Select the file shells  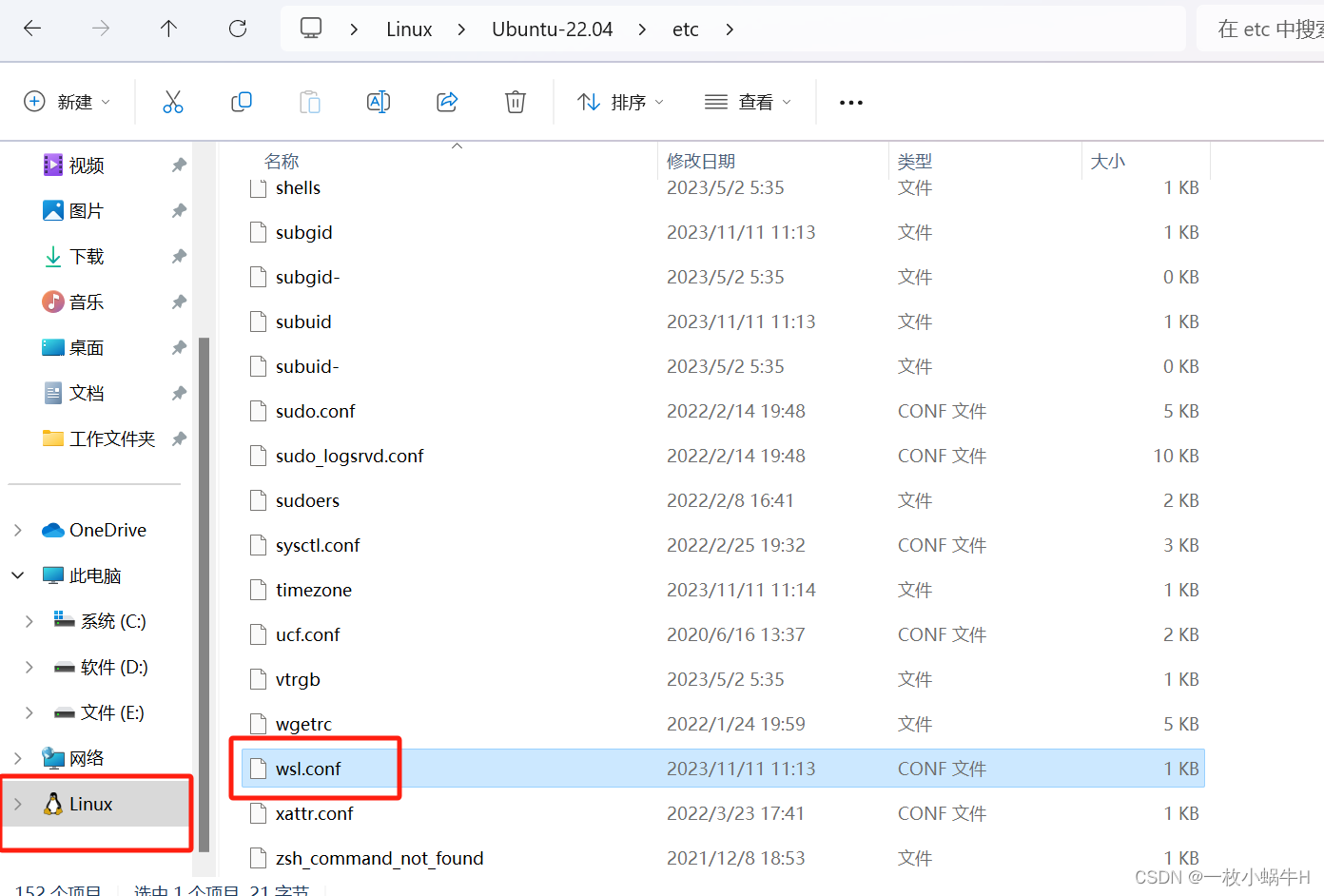(x=298, y=187)
